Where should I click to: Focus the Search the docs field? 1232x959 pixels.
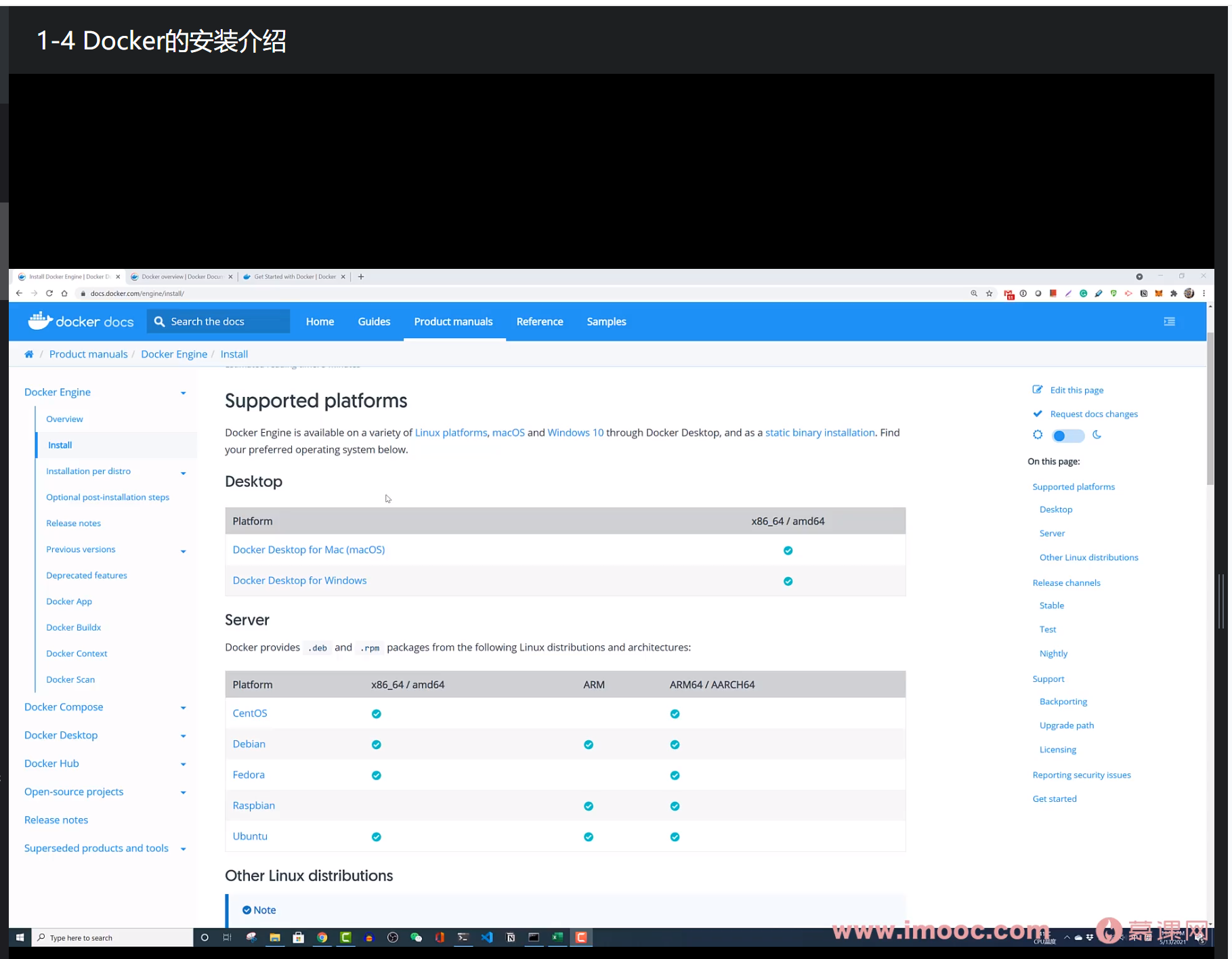click(x=218, y=321)
